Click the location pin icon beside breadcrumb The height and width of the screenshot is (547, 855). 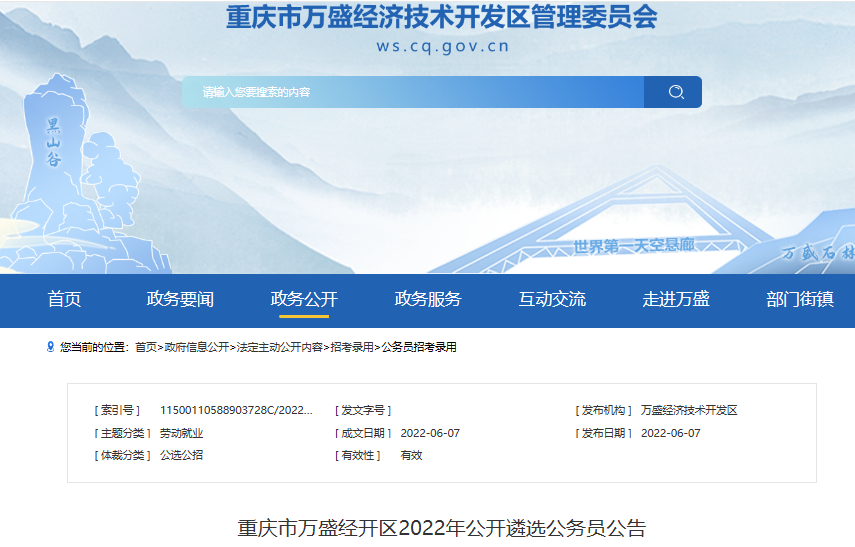click(x=51, y=347)
